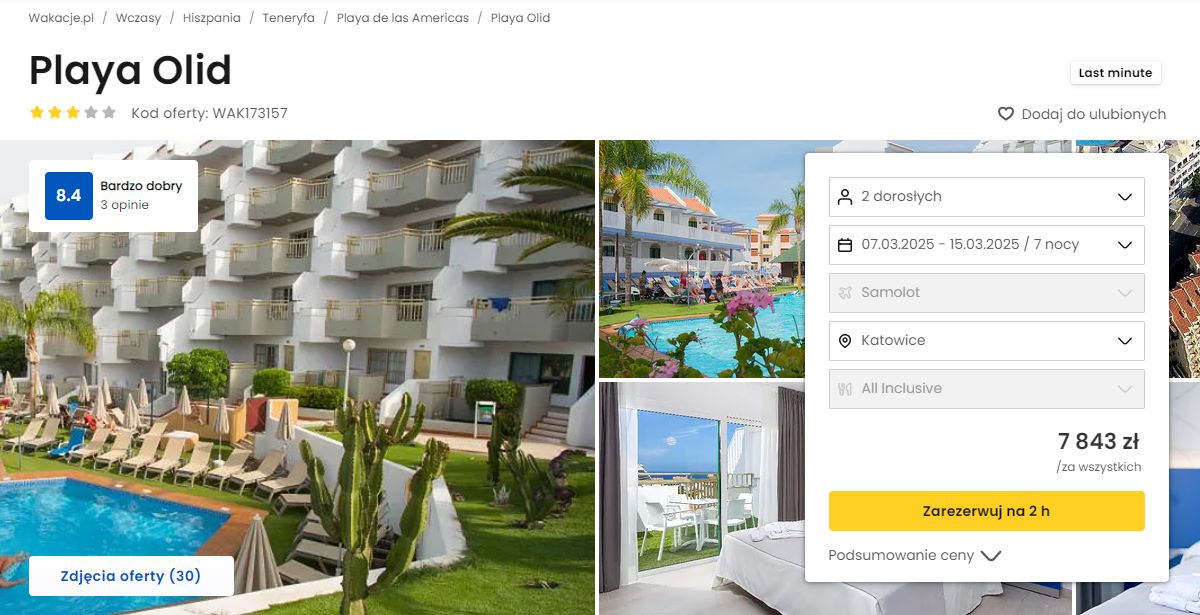1200x615 pixels.
Task: Open Playa de las Americas breadcrumb
Action: point(403,18)
